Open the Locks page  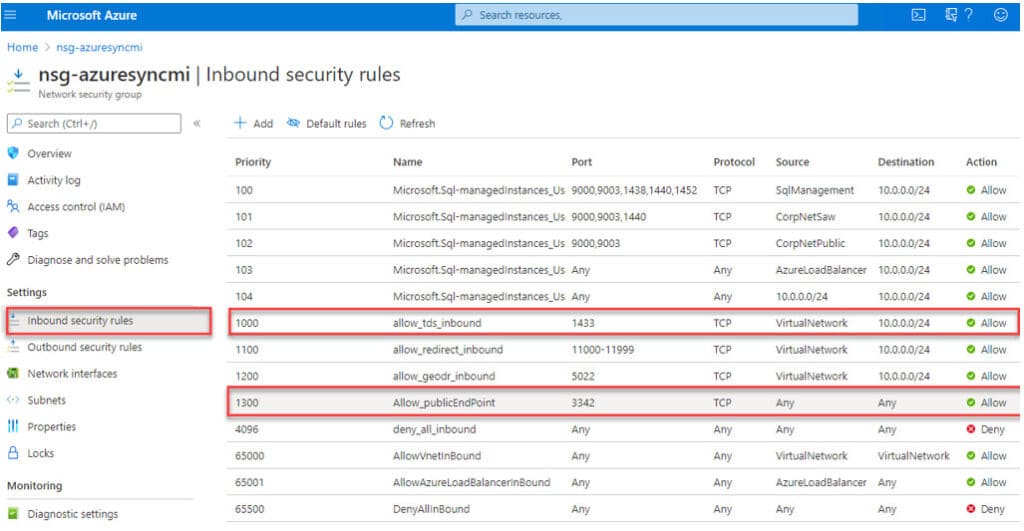tap(40, 453)
